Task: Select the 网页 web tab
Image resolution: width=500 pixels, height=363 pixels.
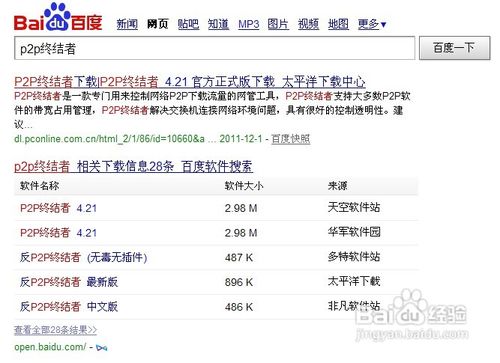Action: 158,24
